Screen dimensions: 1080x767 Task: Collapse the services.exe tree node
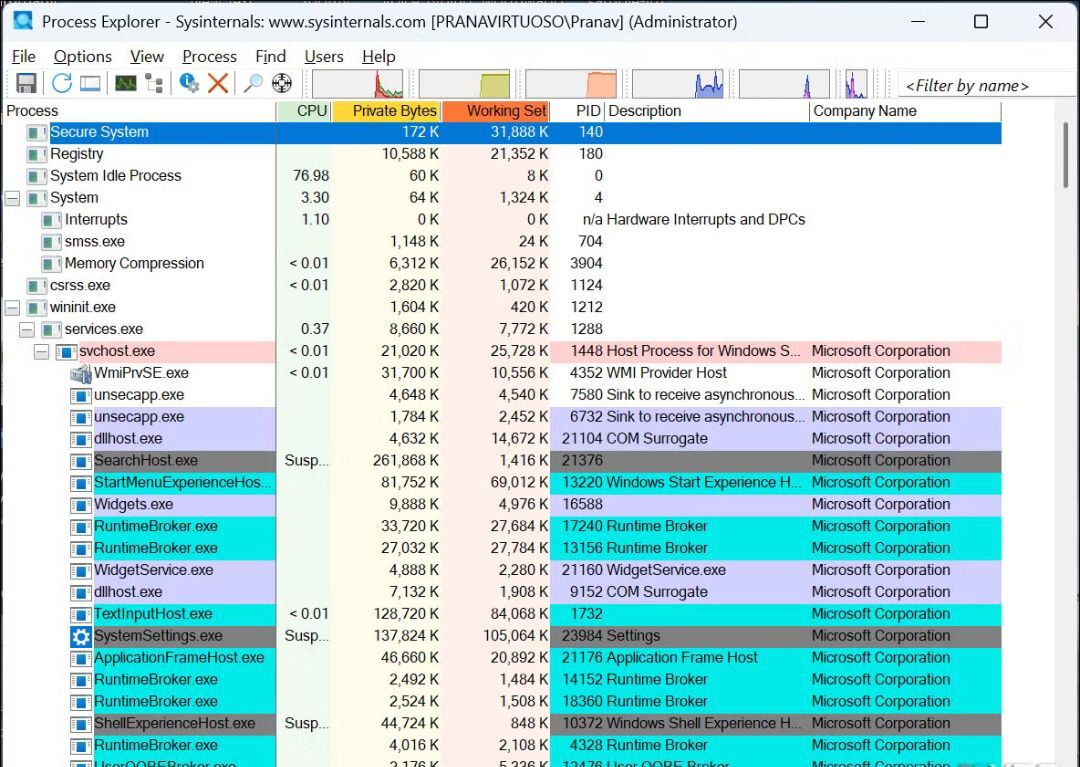point(27,330)
